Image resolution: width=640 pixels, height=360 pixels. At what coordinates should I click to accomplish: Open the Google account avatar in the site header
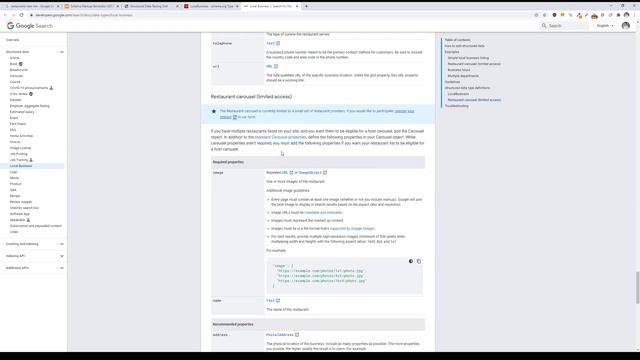coord(625,26)
